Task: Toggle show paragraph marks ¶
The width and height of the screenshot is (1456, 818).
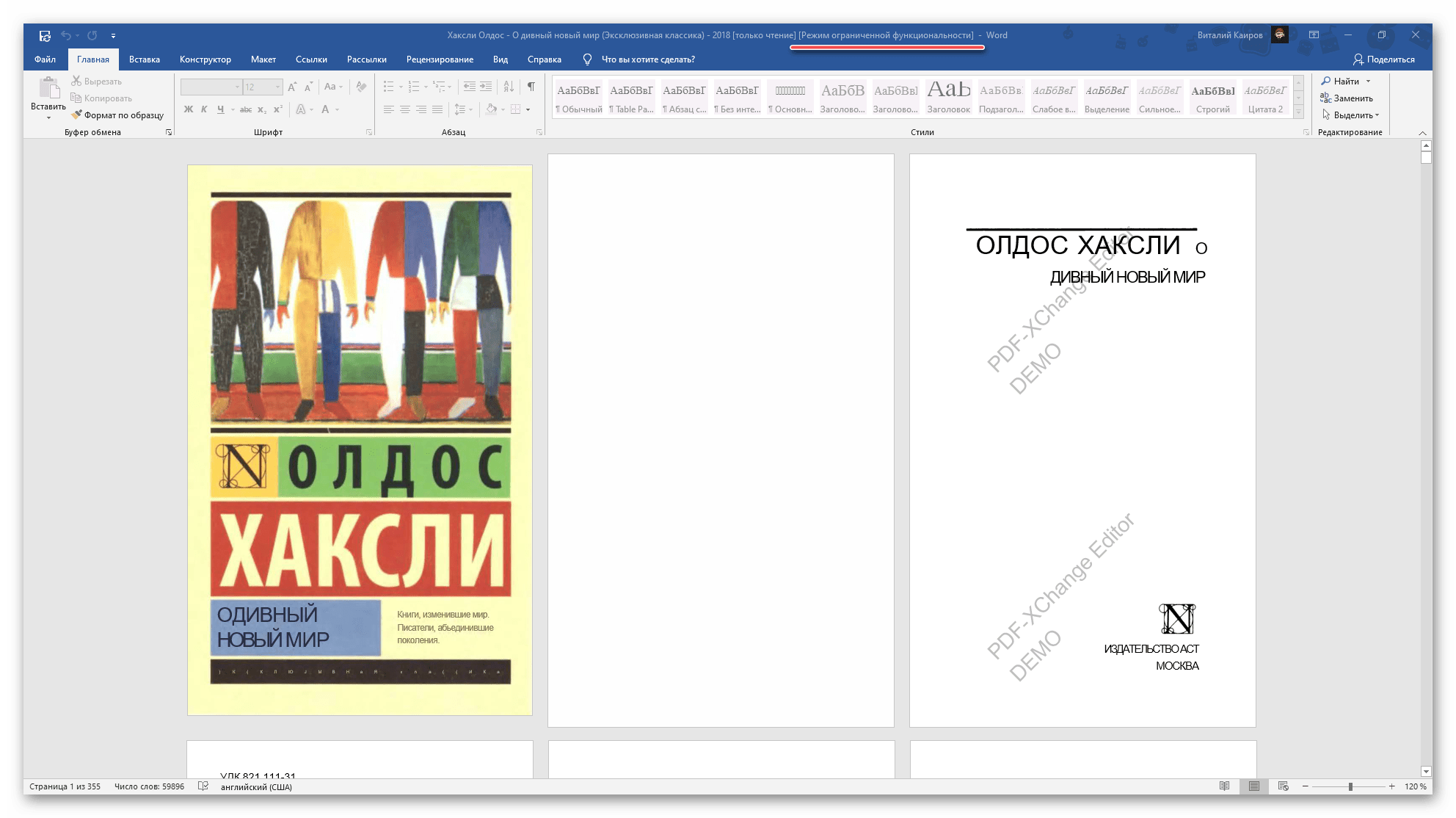Action: point(531,87)
